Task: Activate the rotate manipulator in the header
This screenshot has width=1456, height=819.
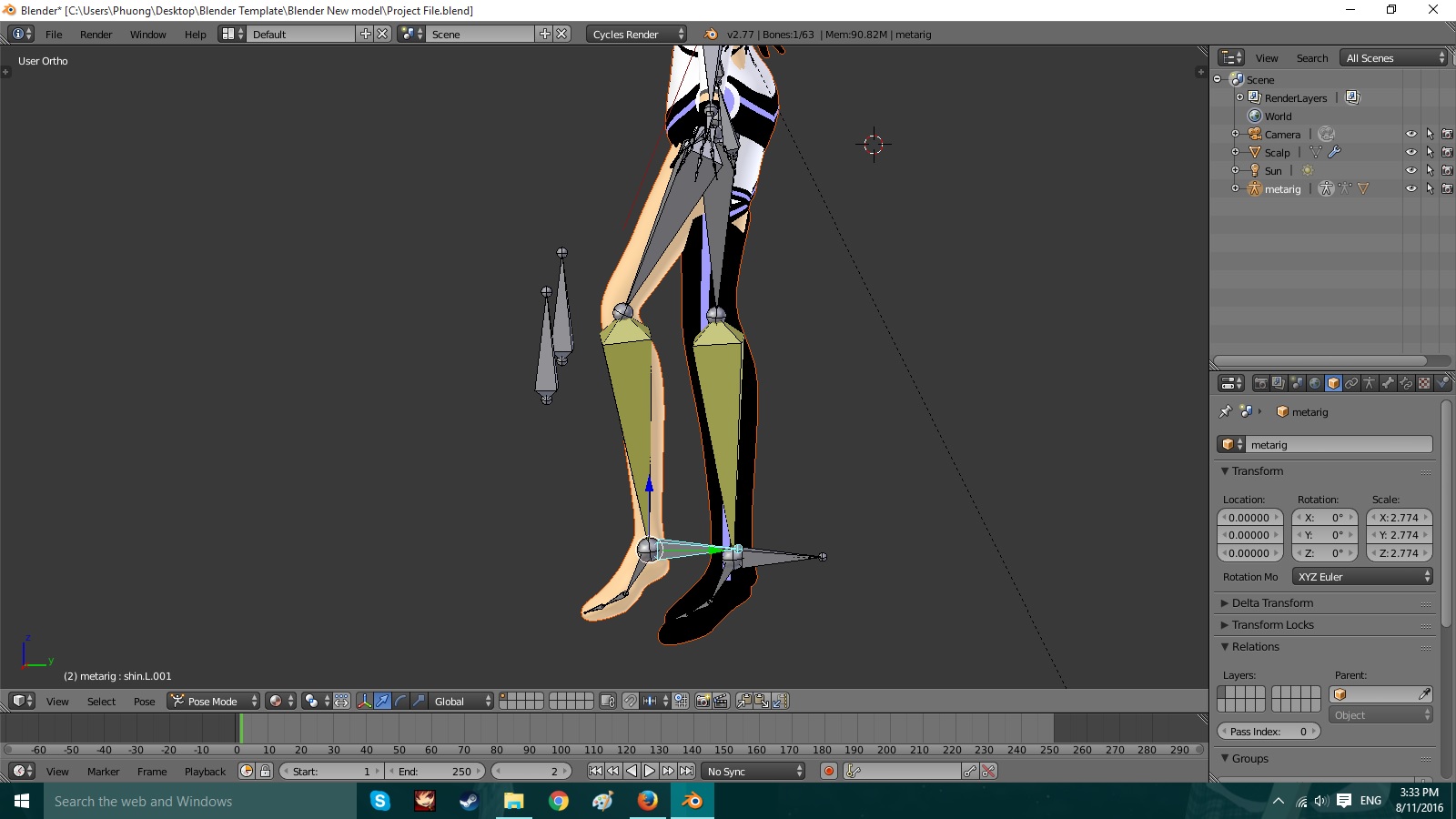Action: [x=400, y=702]
